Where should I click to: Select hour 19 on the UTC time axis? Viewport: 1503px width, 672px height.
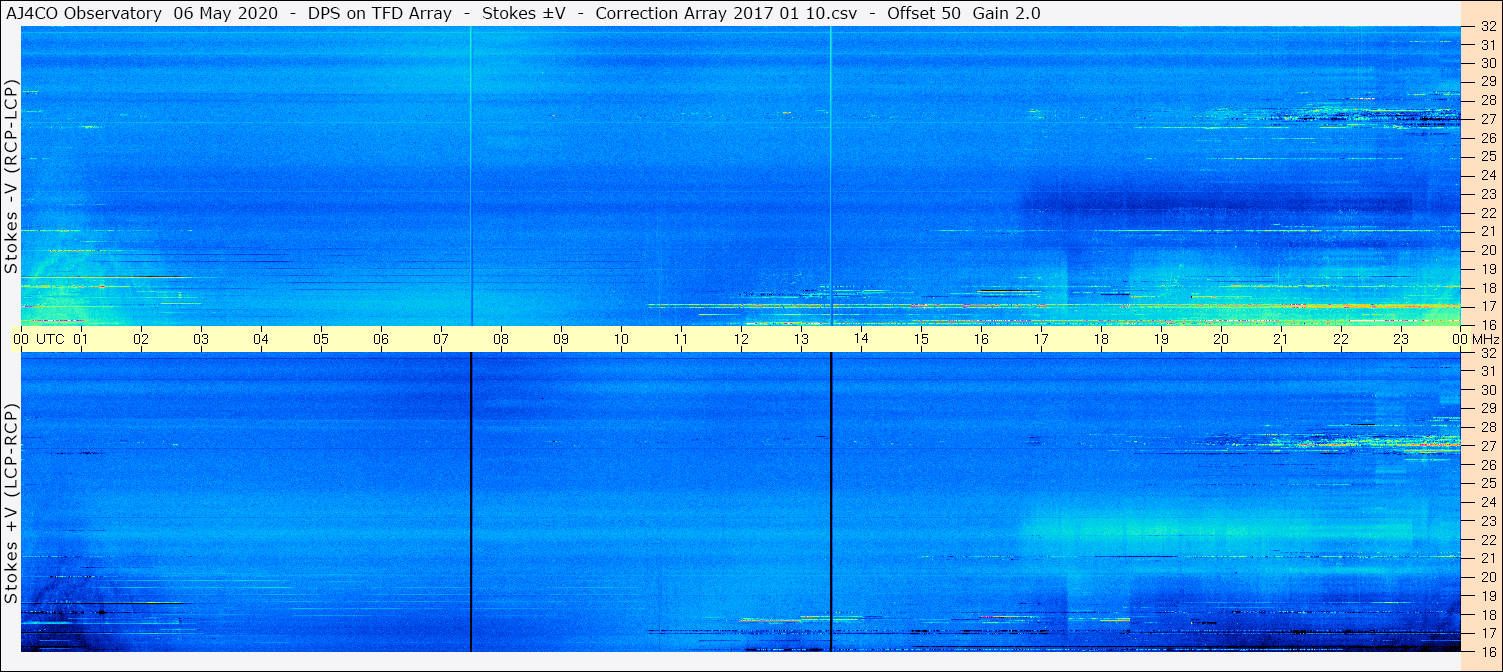[1161, 339]
